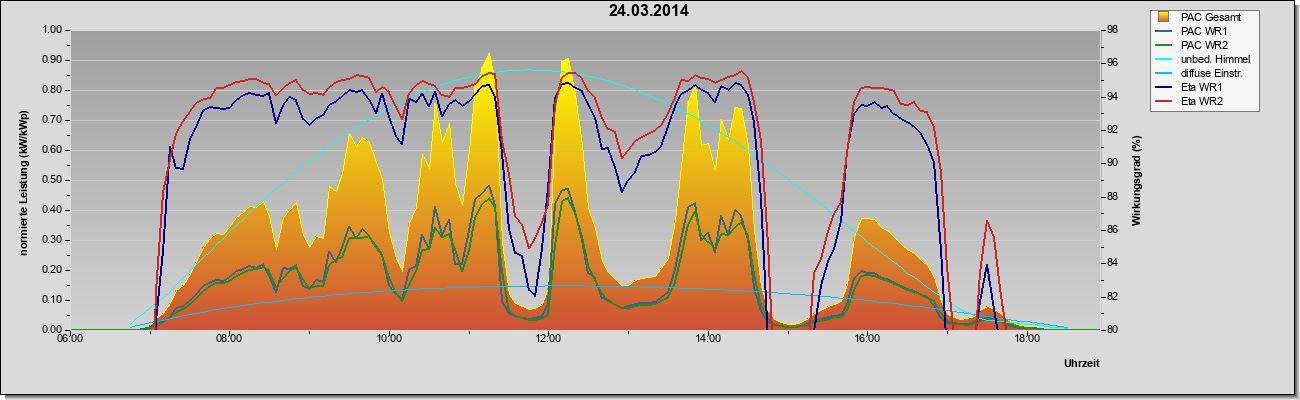Select the PAC WR2 green legend line
The image size is (1300, 400).
tap(1164, 45)
